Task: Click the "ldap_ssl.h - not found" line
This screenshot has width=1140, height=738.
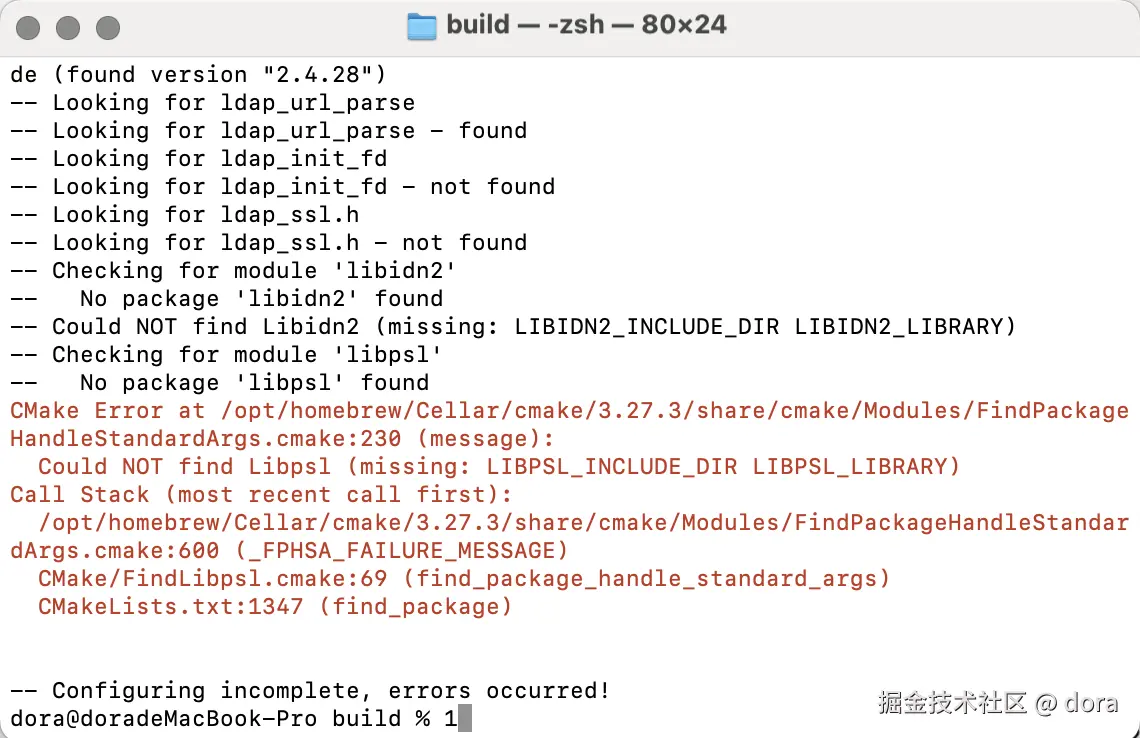Action: (289, 242)
